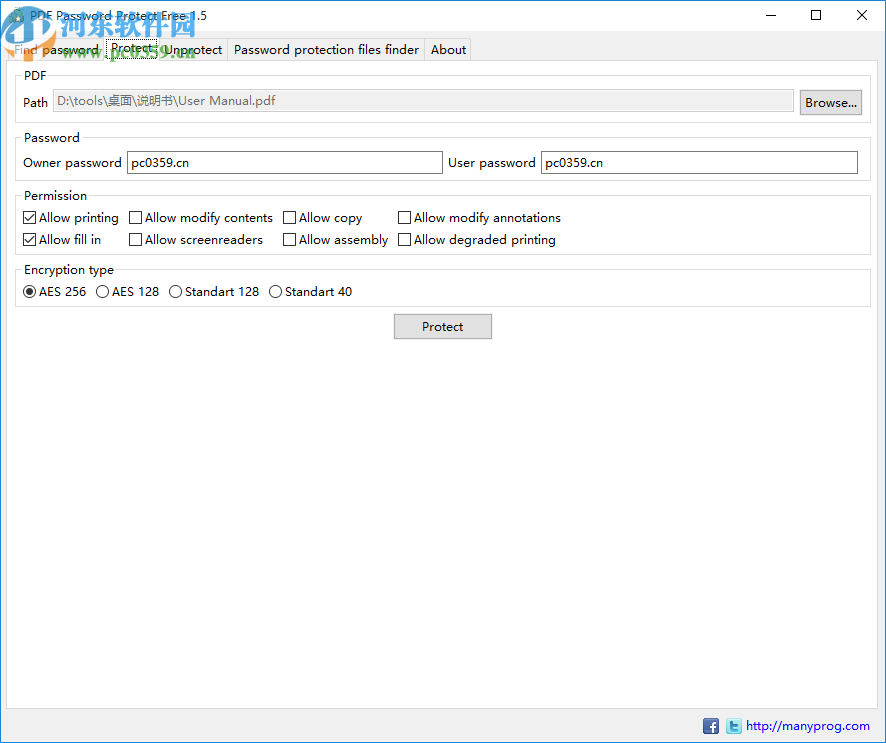Switch to the Unprotect tab
Viewport: 886px width, 743px height.
pyautogui.click(x=193, y=49)
